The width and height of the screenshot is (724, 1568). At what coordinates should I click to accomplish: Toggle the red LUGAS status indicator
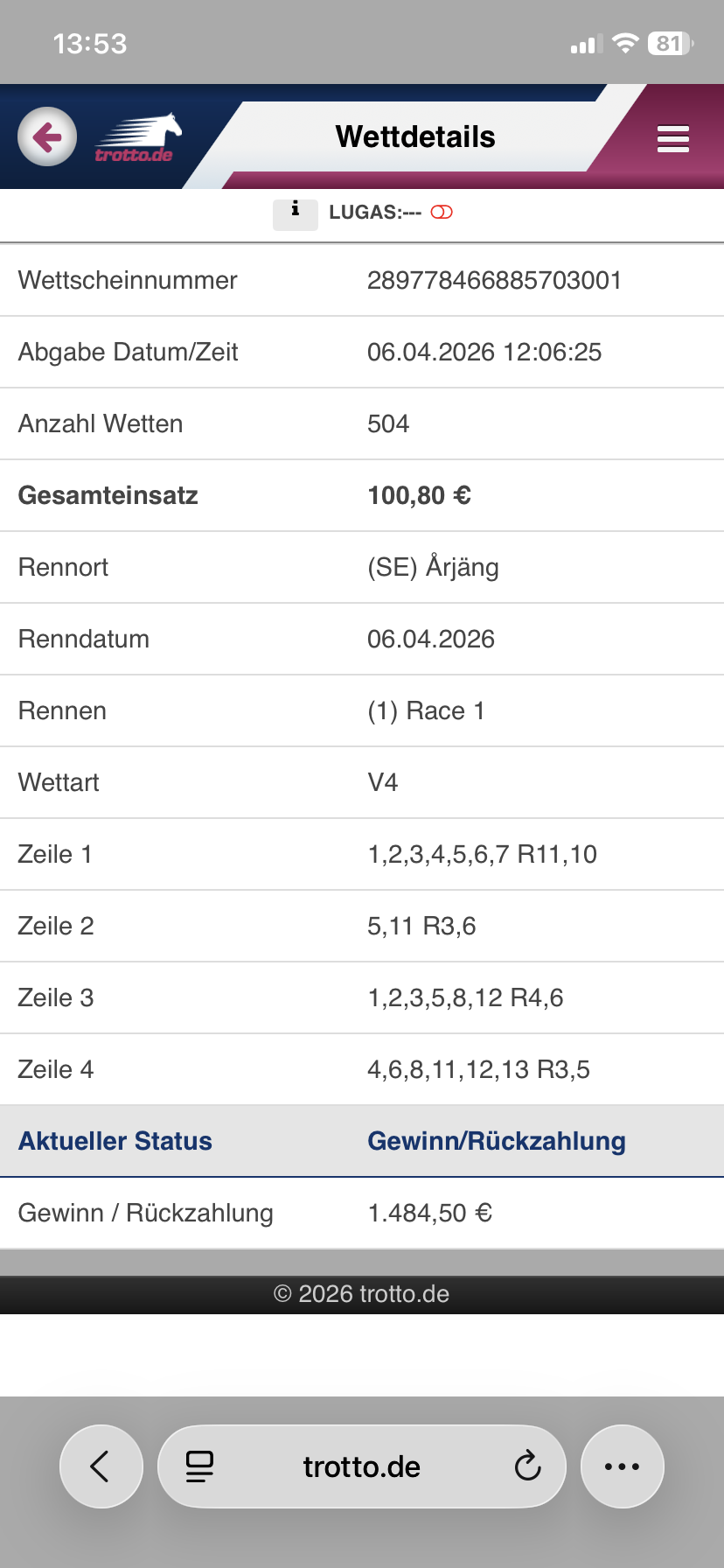[442, 212]
